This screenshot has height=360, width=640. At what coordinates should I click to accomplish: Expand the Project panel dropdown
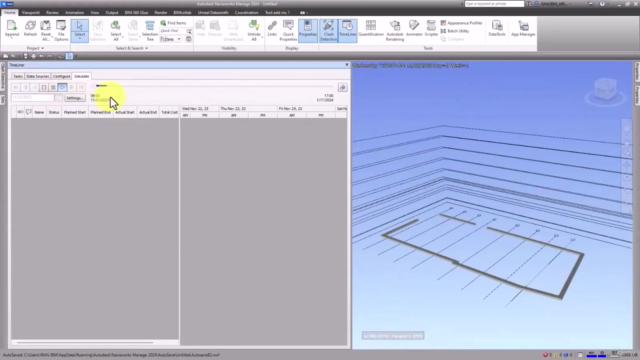[35, 48]
